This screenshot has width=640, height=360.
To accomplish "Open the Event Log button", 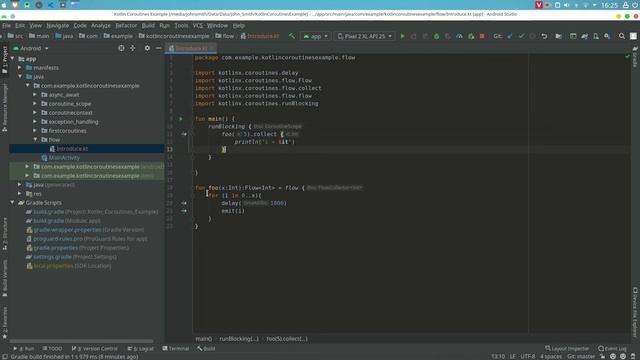I will point(612,349).
